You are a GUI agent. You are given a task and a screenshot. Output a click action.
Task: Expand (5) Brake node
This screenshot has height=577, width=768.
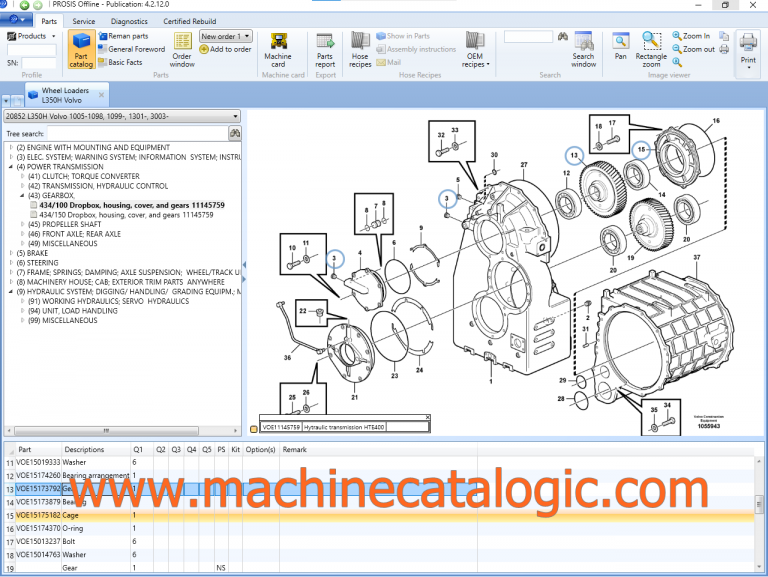coord(11,253)
